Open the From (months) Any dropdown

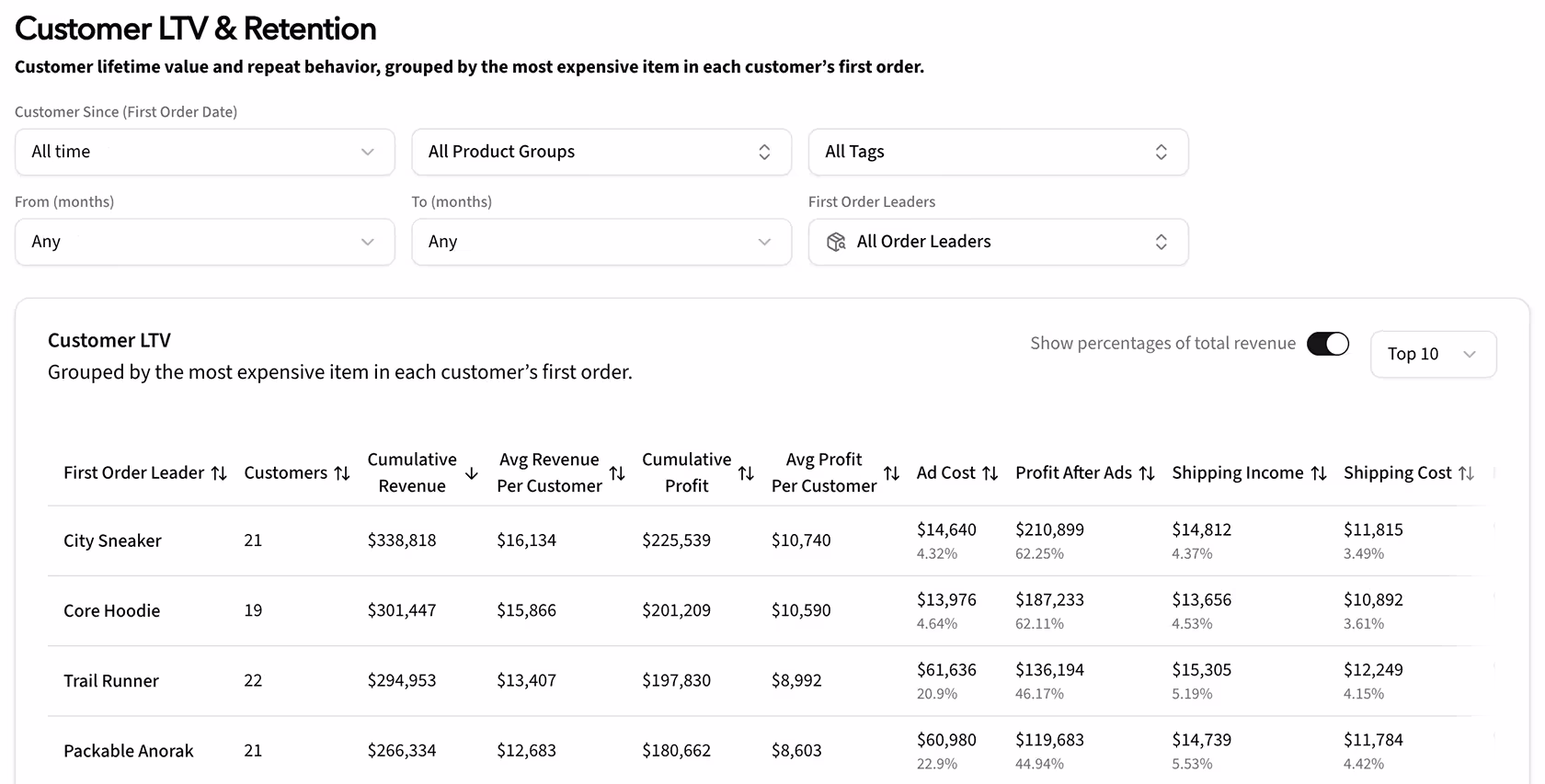pyautogui.click(x=205, y=242)
